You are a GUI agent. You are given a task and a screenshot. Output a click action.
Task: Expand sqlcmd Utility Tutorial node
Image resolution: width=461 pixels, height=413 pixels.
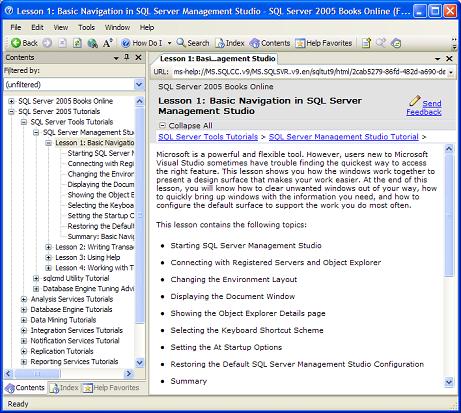(x=36, y=278)
